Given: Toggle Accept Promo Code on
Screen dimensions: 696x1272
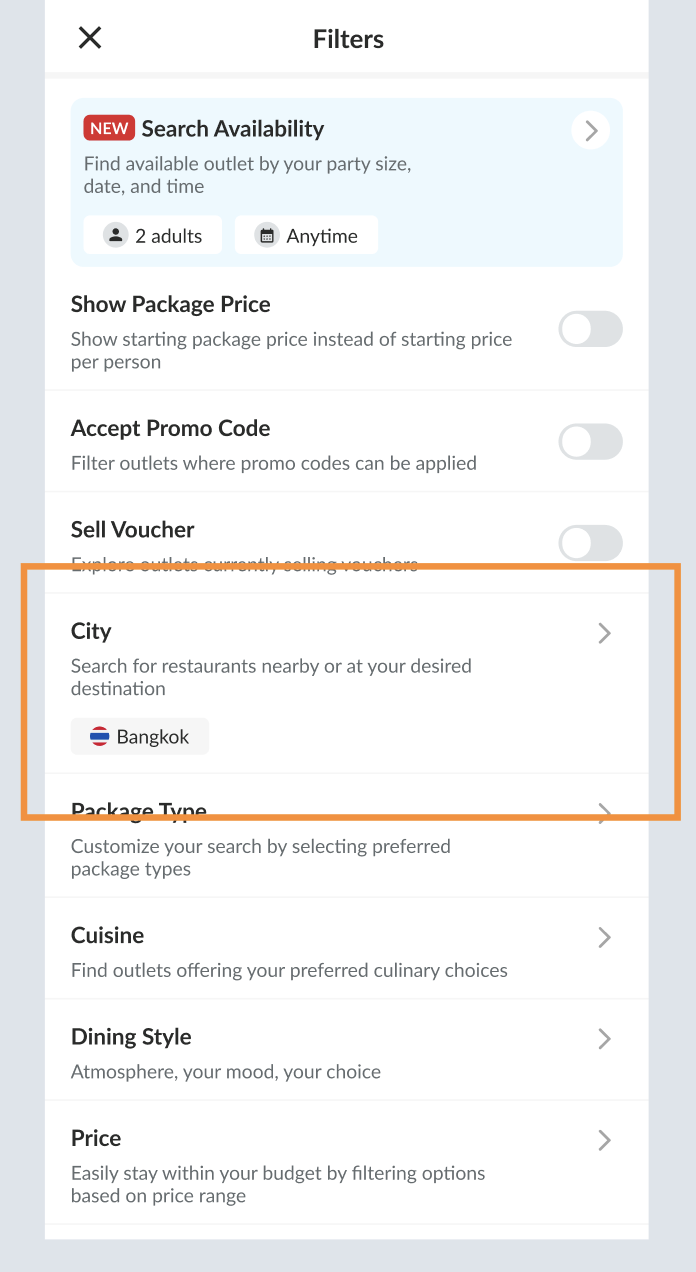Looking at the screenshot, I should coord(590,441).
